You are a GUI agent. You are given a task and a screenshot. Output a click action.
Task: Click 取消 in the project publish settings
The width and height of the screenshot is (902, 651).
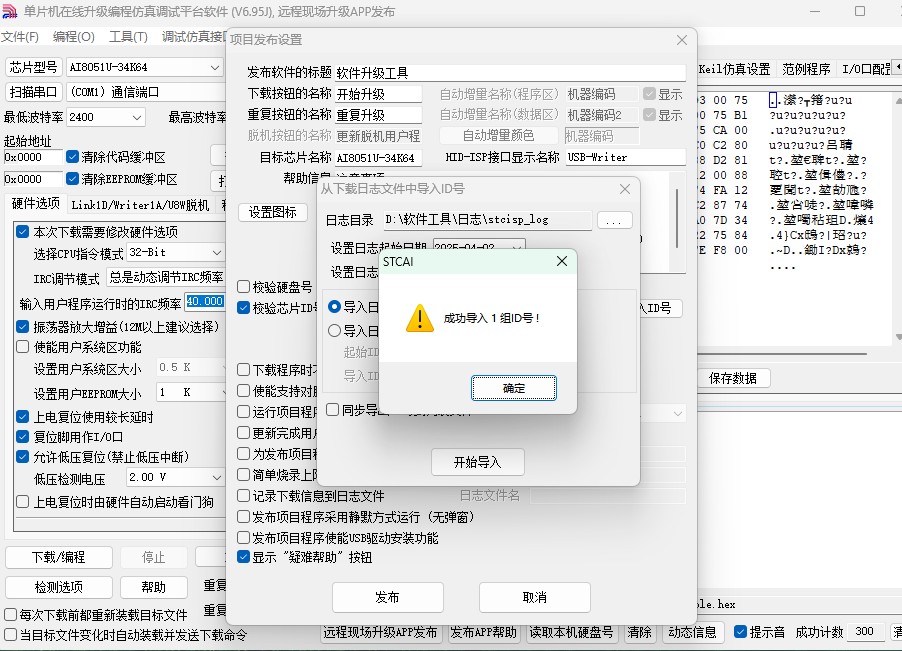coord(534,597)
